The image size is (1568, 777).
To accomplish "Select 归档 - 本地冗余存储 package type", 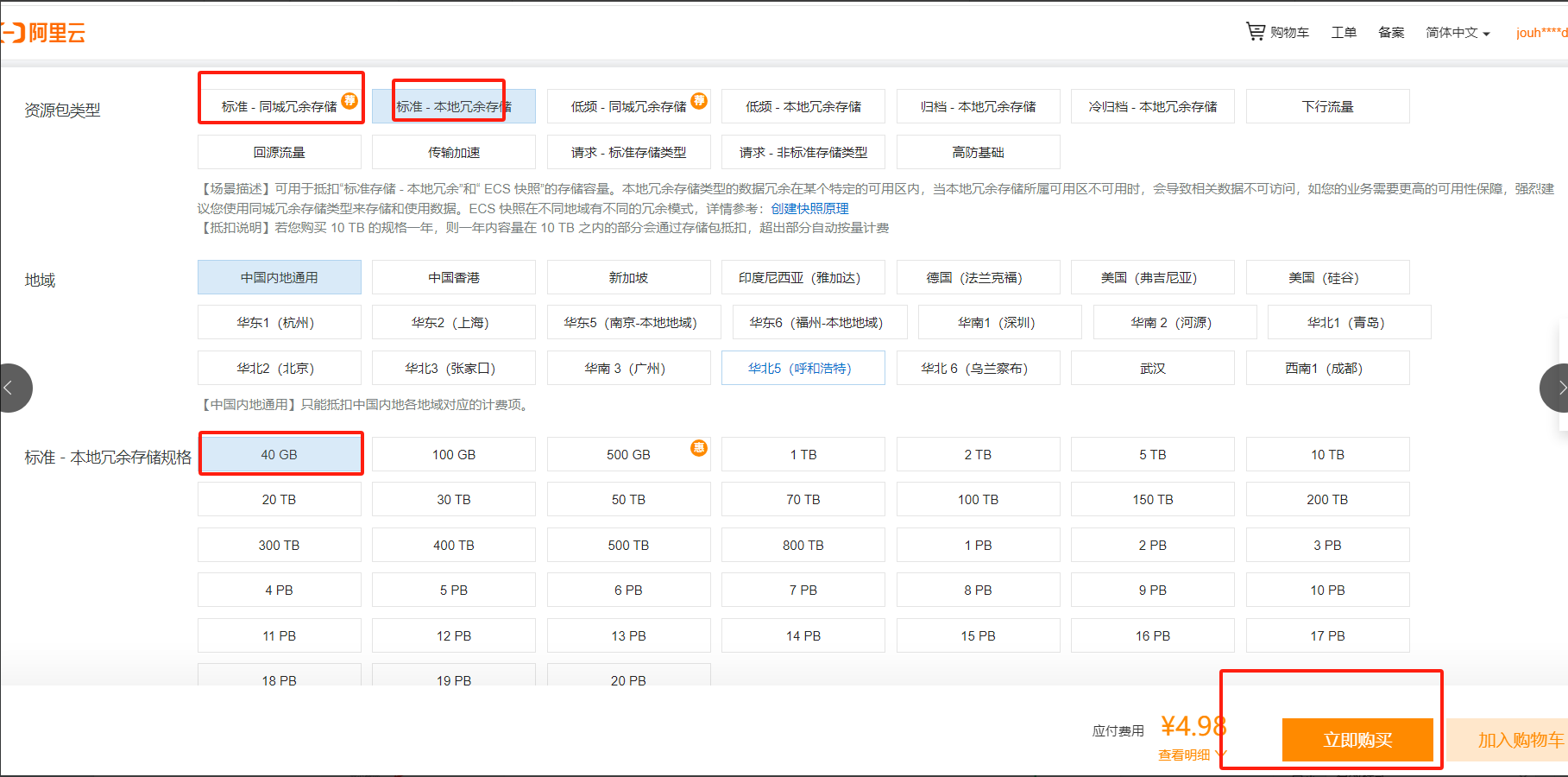I will [x=978, y=106].
